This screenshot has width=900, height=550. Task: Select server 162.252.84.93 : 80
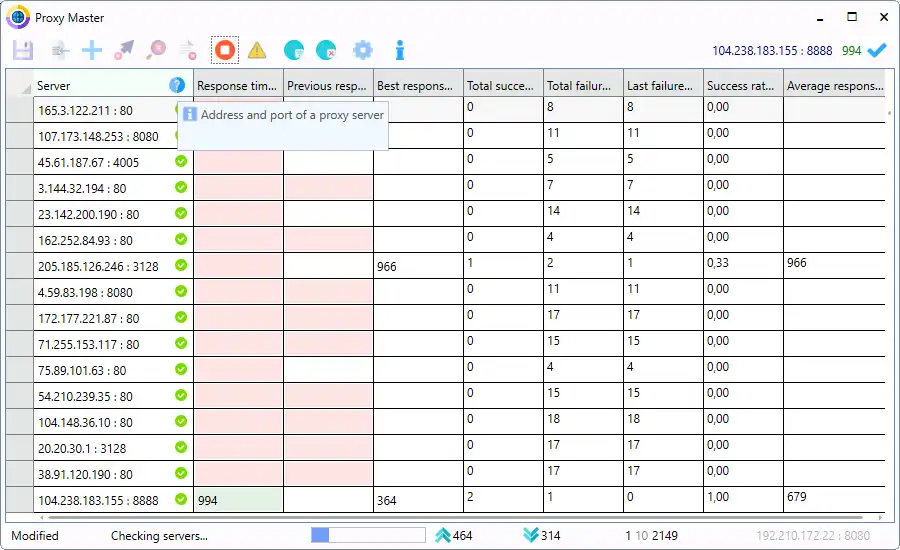(x=85, y=241)
